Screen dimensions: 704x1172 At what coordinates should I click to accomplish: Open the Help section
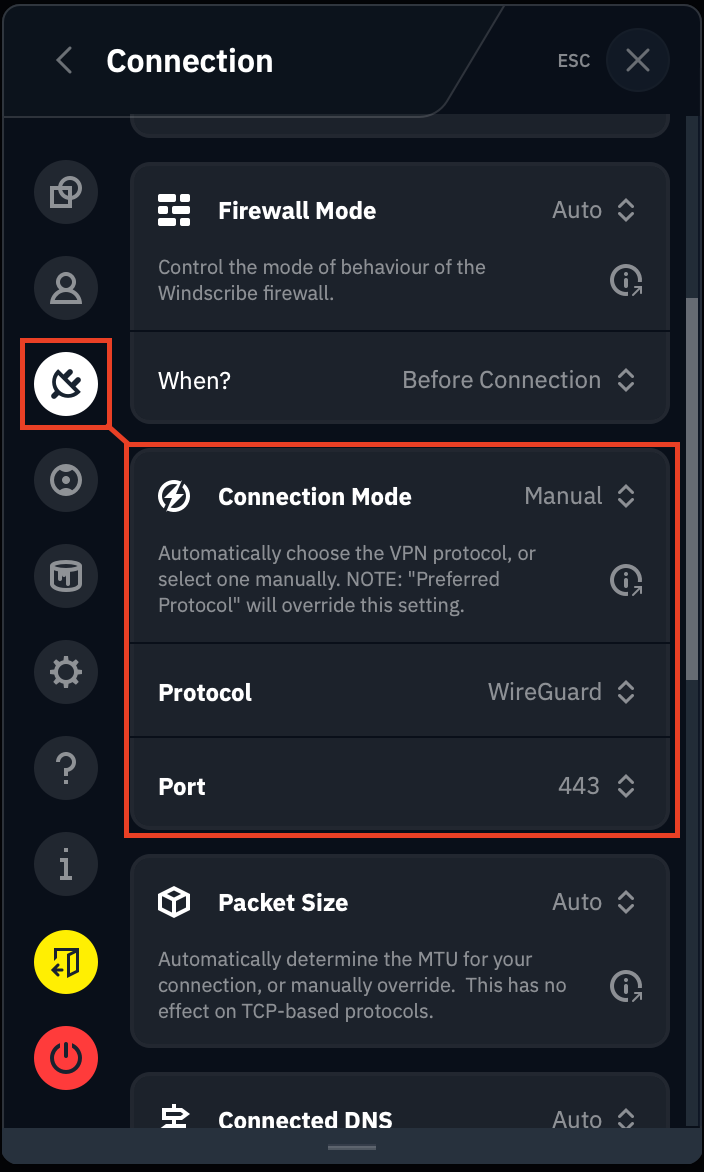coord(66,768)
